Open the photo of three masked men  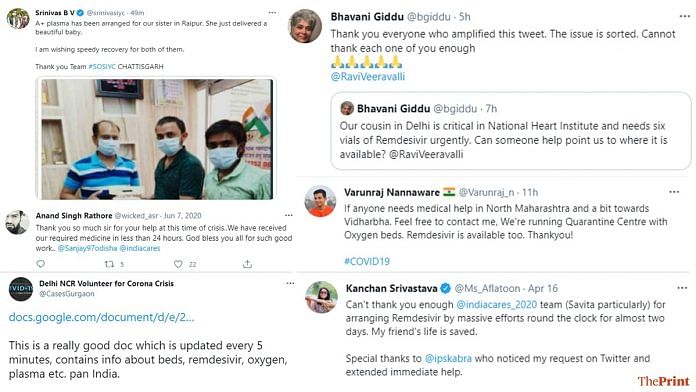click(156, 138)
